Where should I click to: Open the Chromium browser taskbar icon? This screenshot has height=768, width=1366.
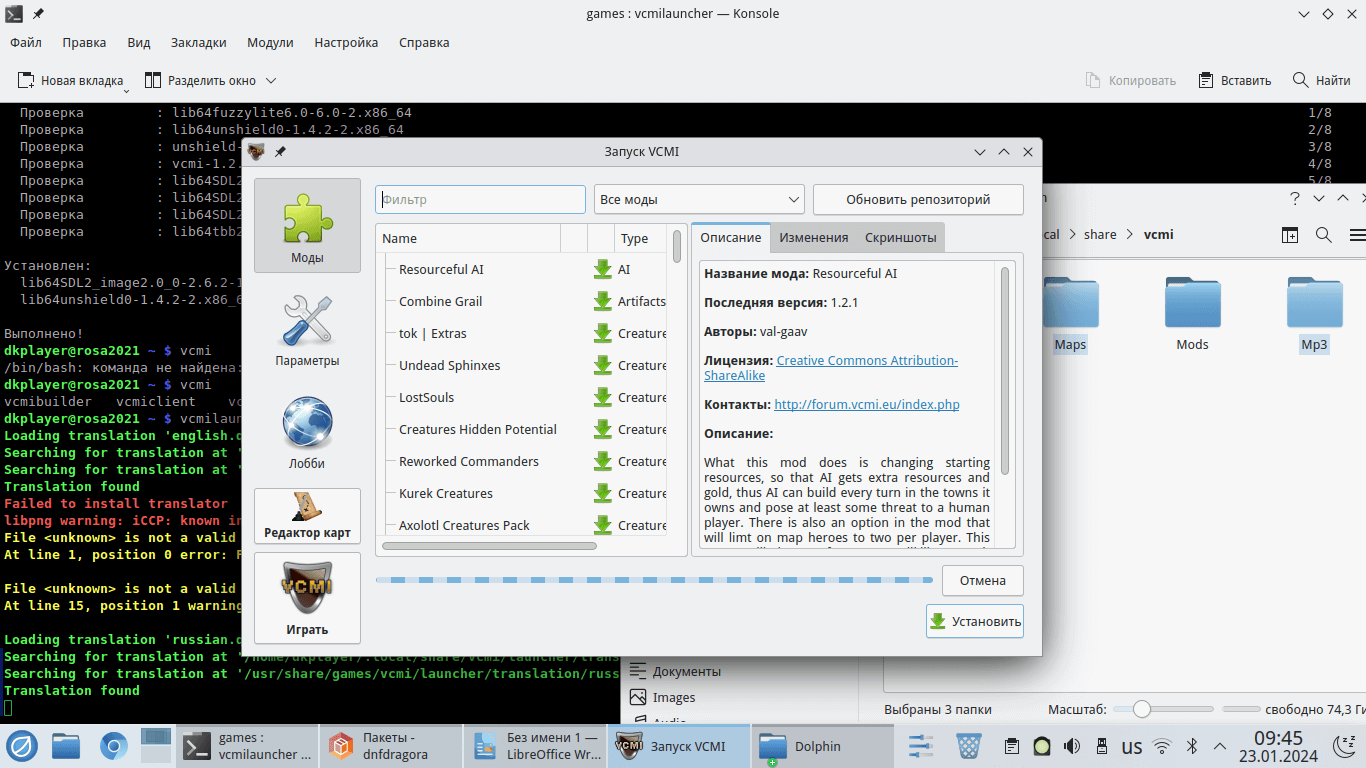tap(113, 746)
